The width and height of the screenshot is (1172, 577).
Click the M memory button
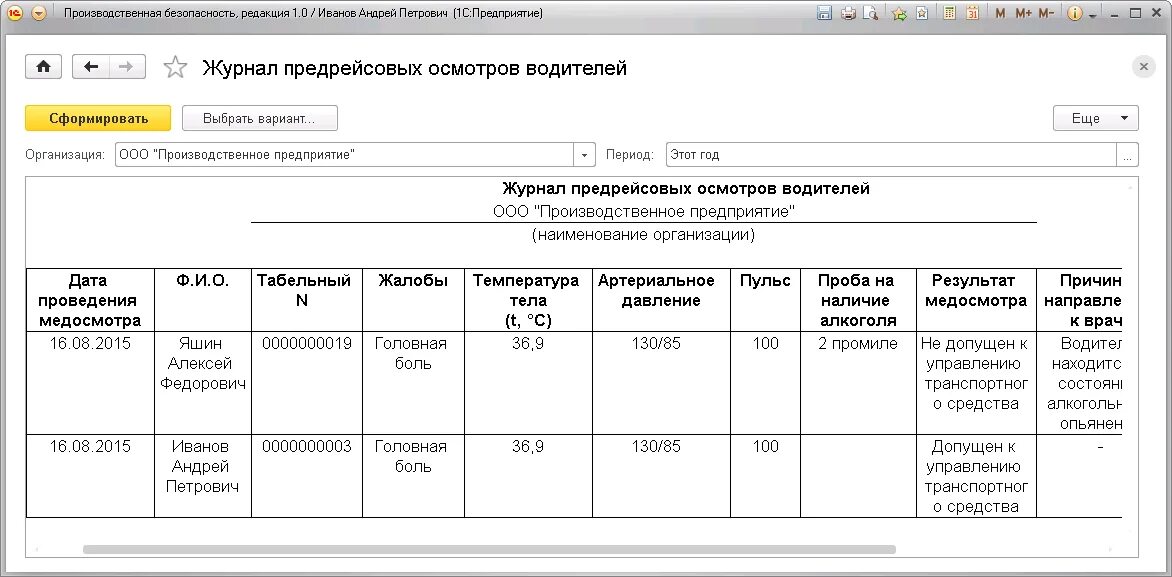tap(1000, 13)
